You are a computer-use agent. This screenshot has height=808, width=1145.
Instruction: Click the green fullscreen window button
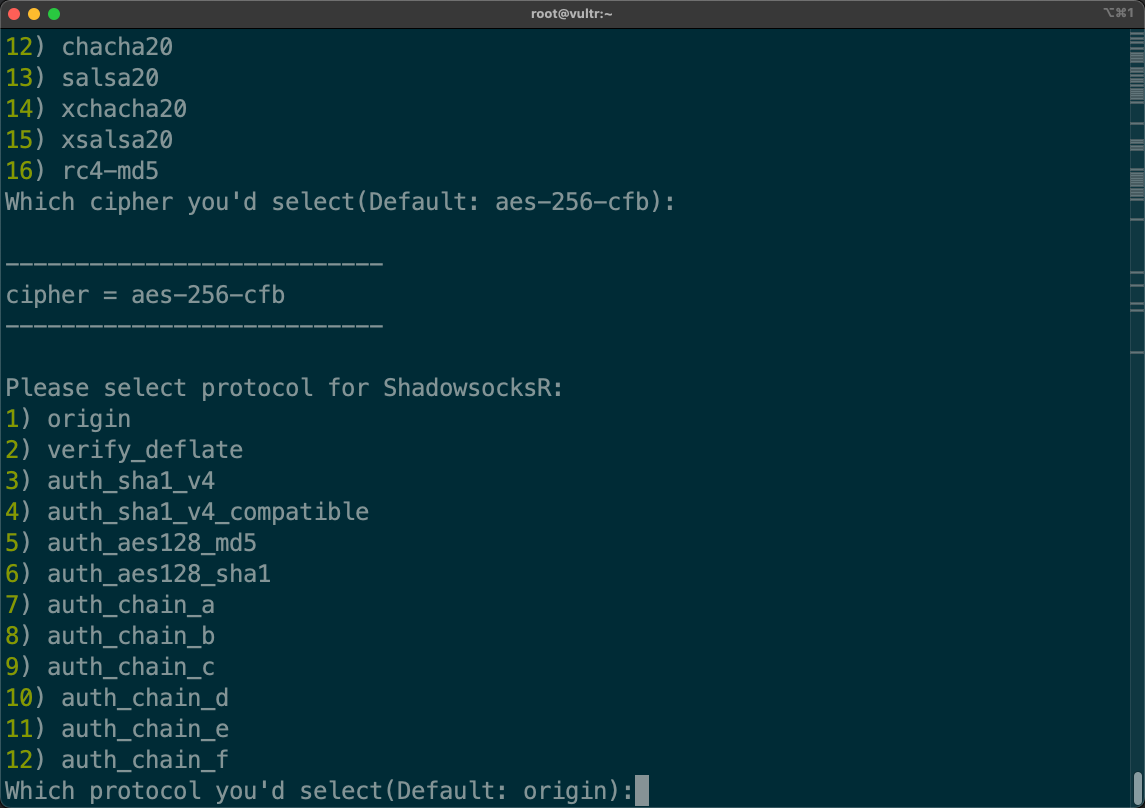(54, 14)
